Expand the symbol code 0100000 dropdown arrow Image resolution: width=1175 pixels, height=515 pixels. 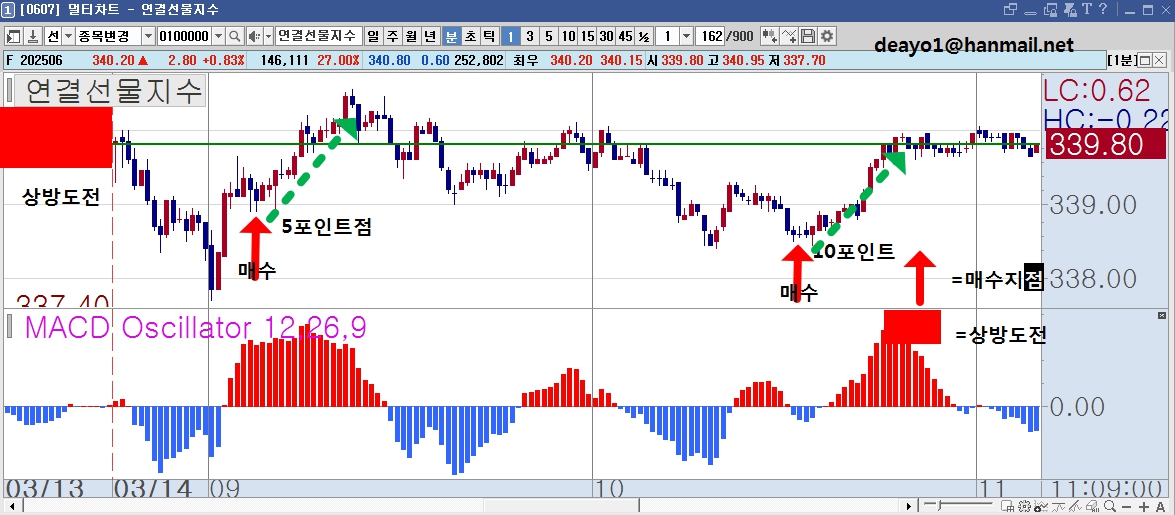218,36
